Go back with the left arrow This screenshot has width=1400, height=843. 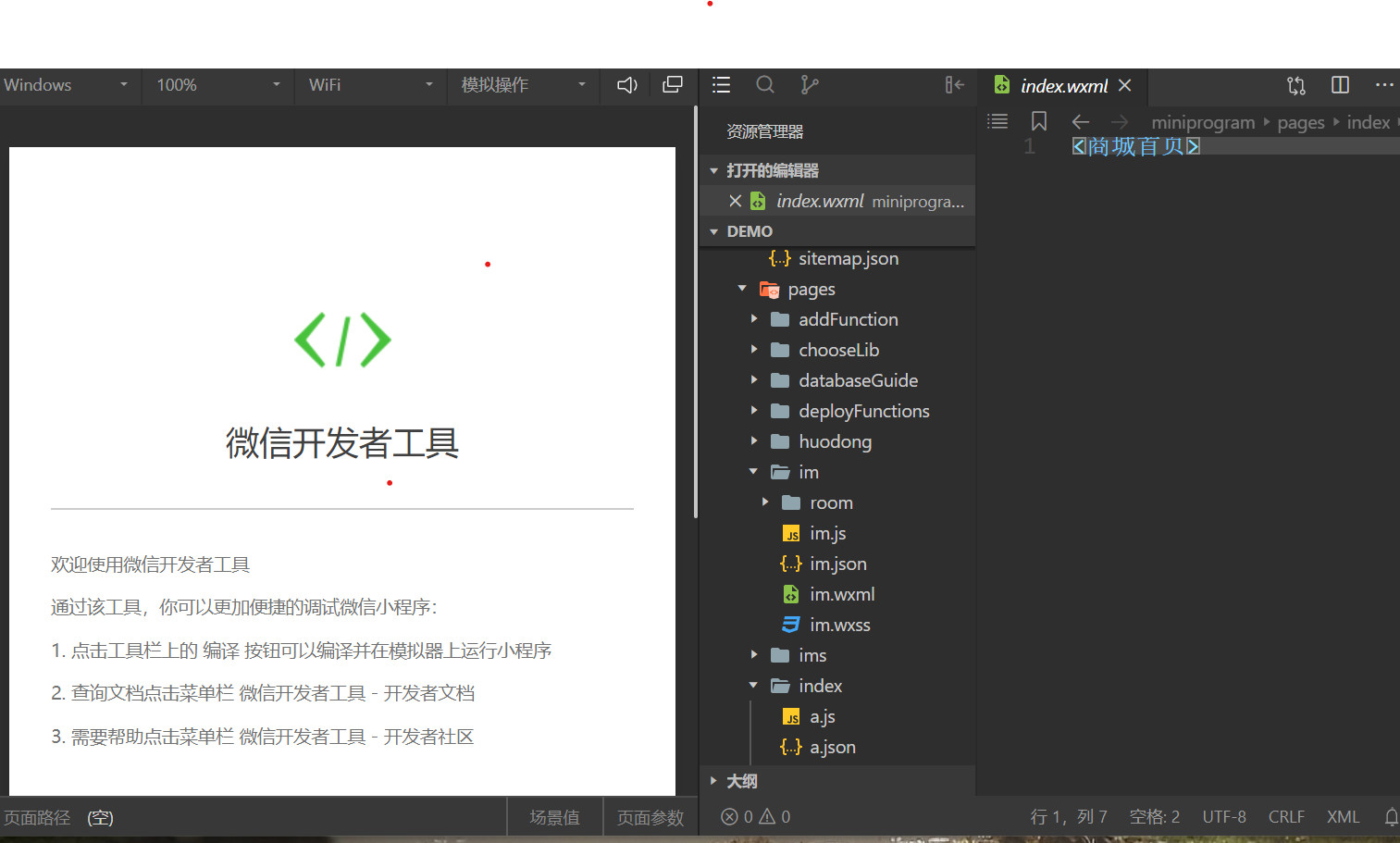[1081, 122]
